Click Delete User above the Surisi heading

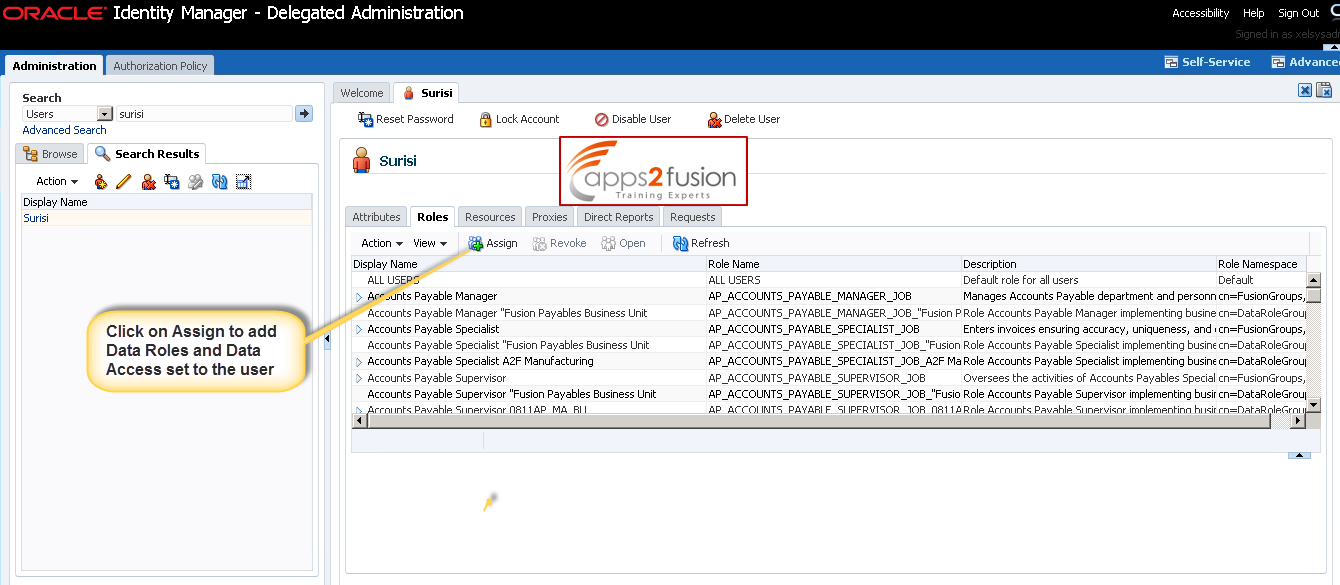tap(744, 119)
